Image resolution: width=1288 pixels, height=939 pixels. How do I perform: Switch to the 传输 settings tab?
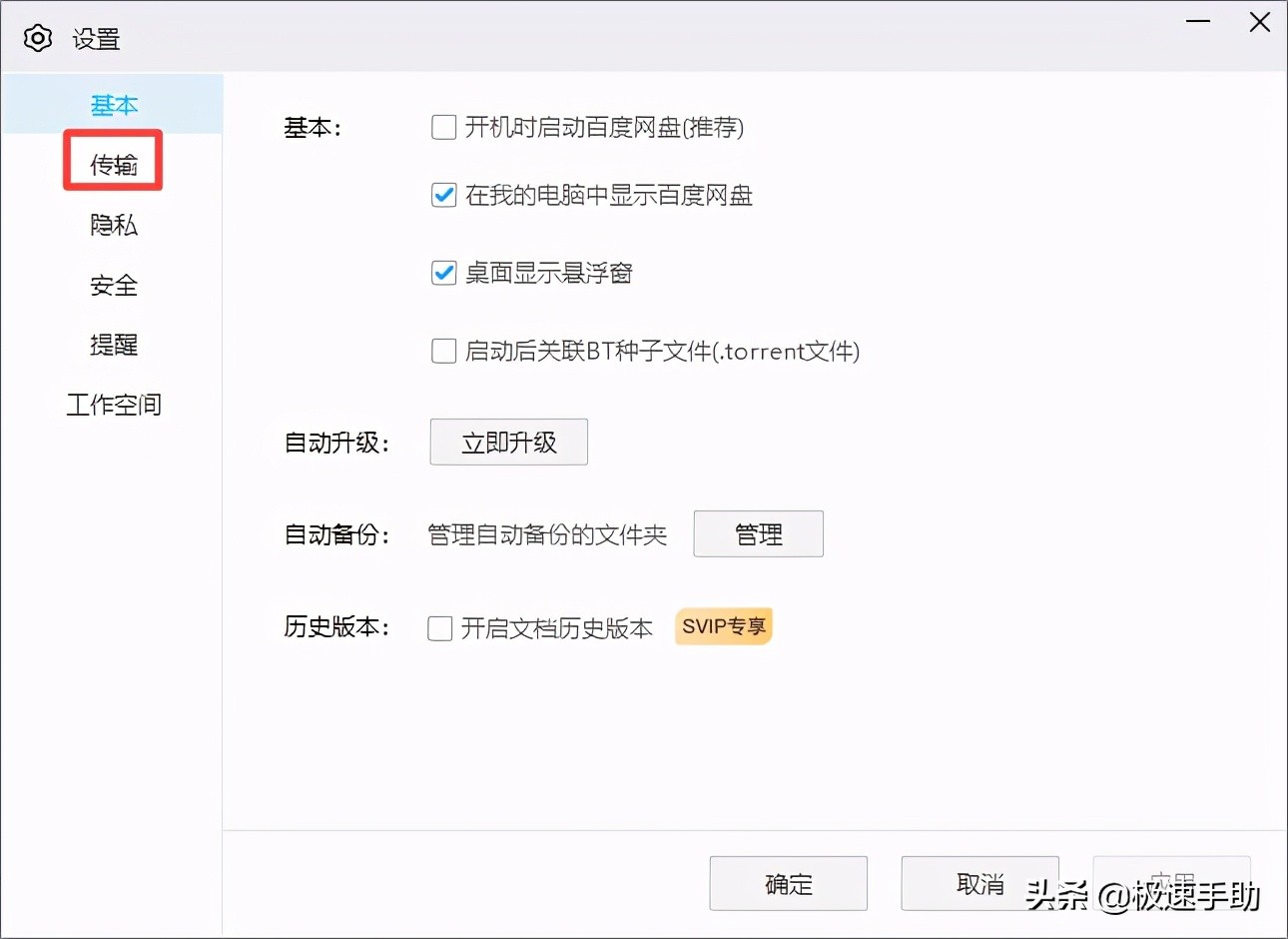[113, 165]
